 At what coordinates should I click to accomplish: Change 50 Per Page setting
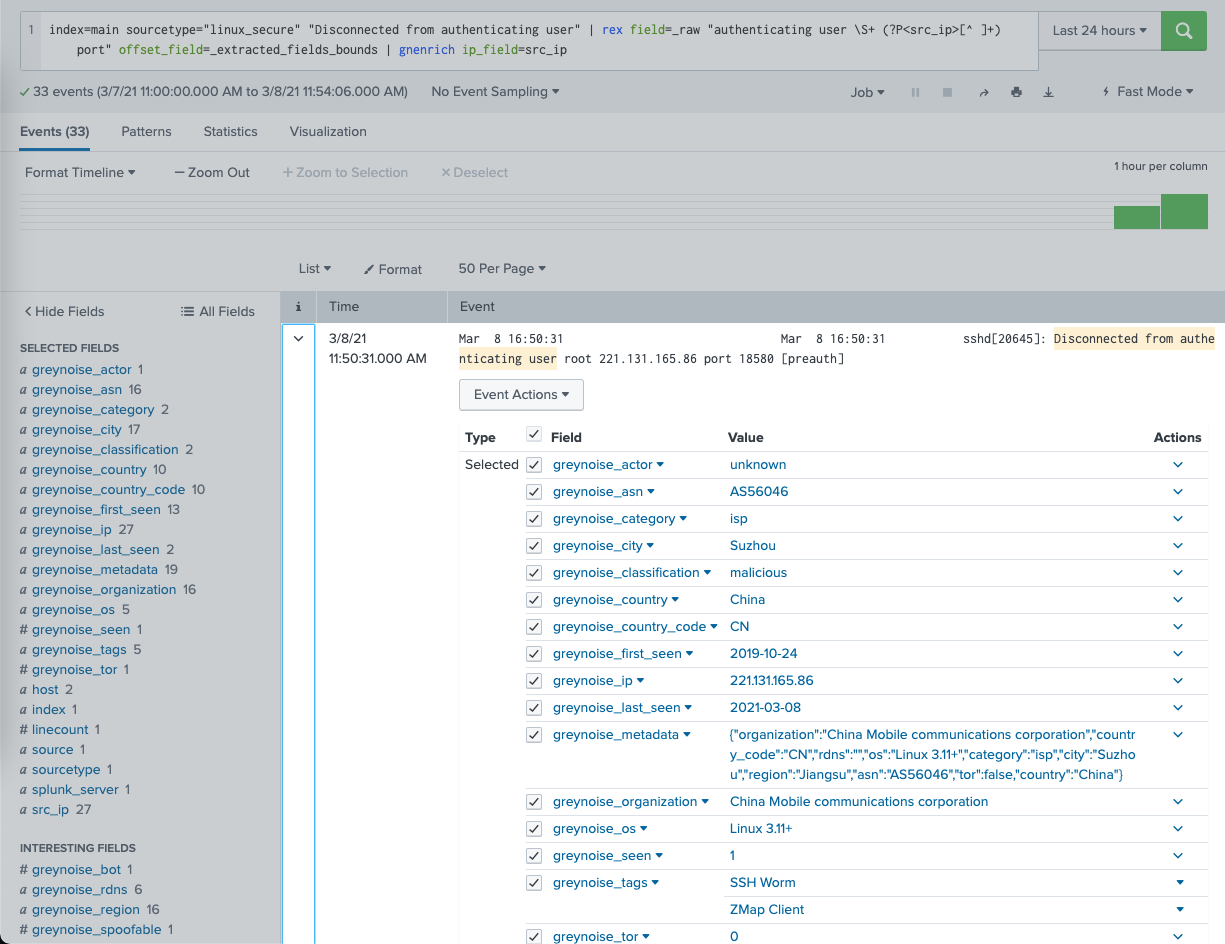tap(502, 268)
